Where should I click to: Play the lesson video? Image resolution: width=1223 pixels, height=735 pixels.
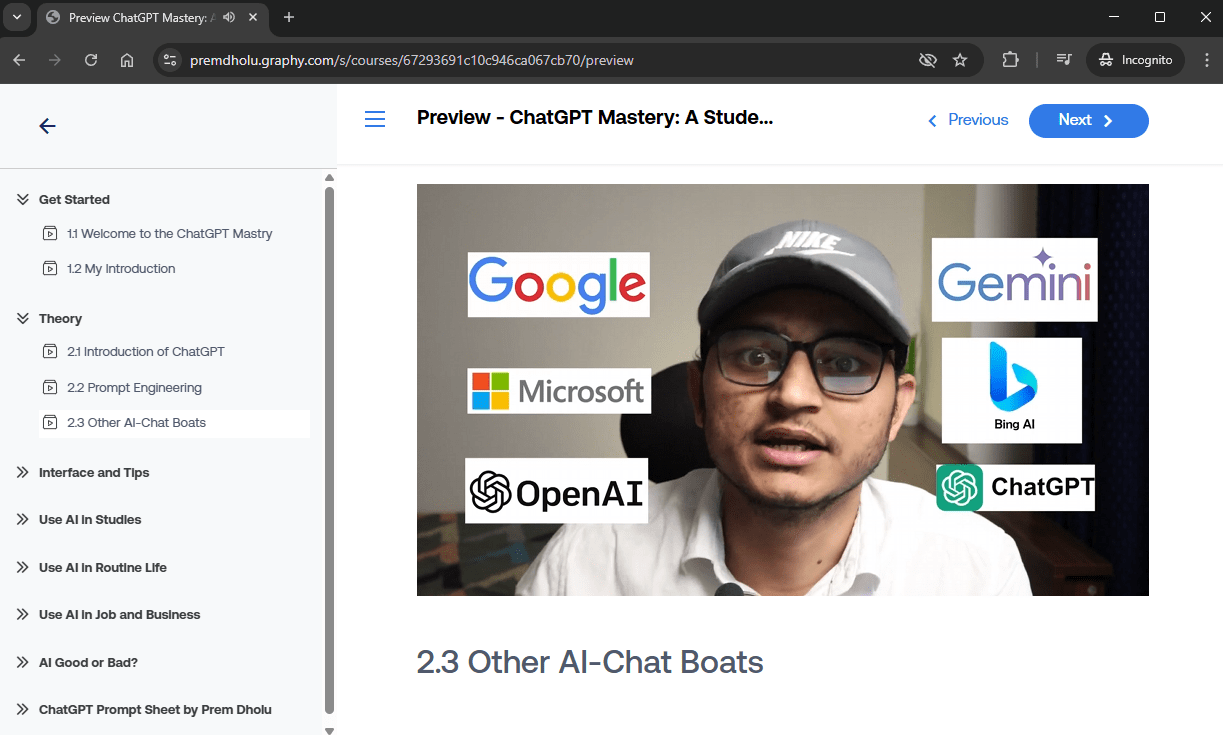coord(782,390)
